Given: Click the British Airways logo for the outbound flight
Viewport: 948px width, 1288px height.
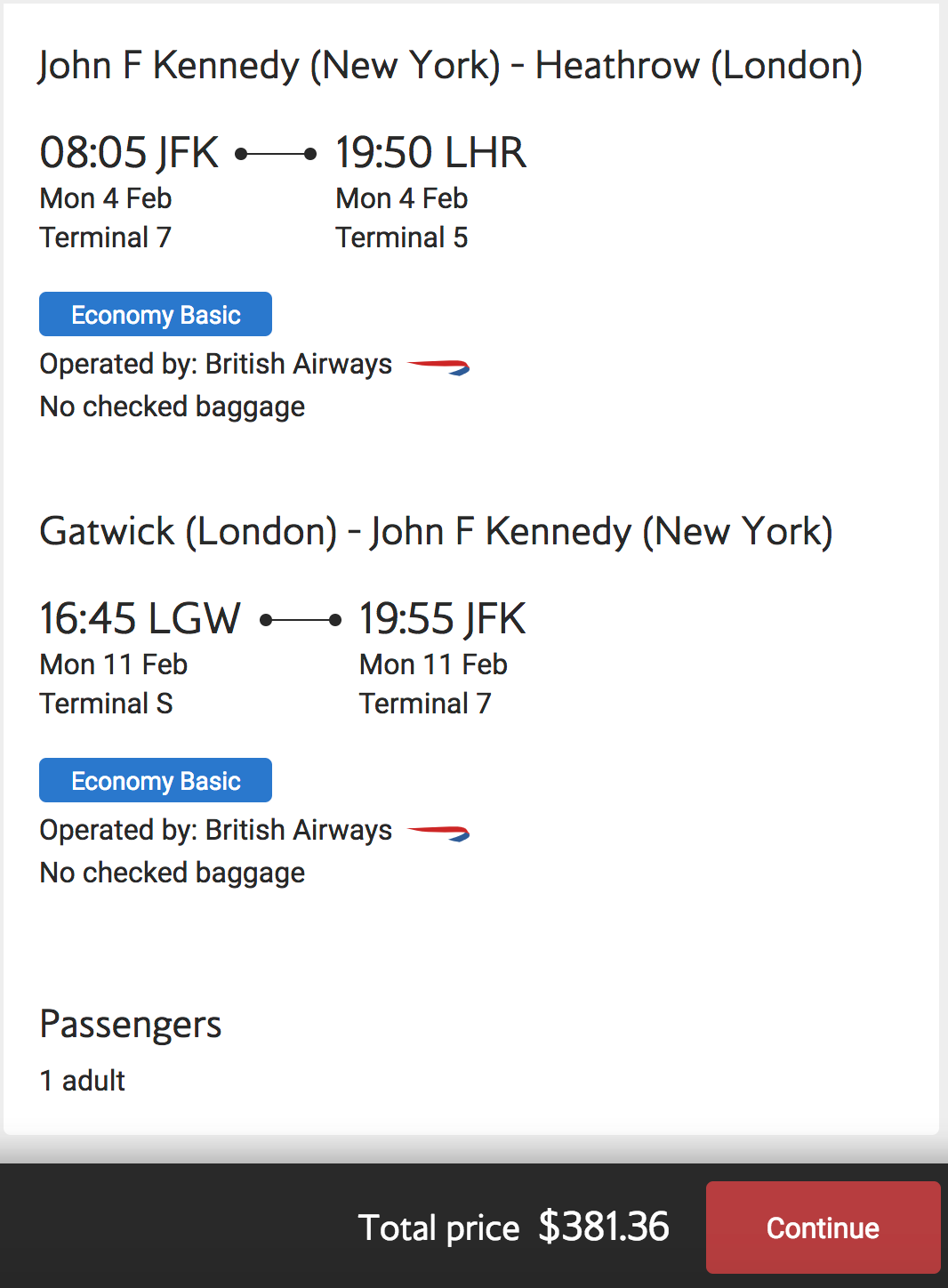Looking at the screenshot, I should (x=438, y=366).
